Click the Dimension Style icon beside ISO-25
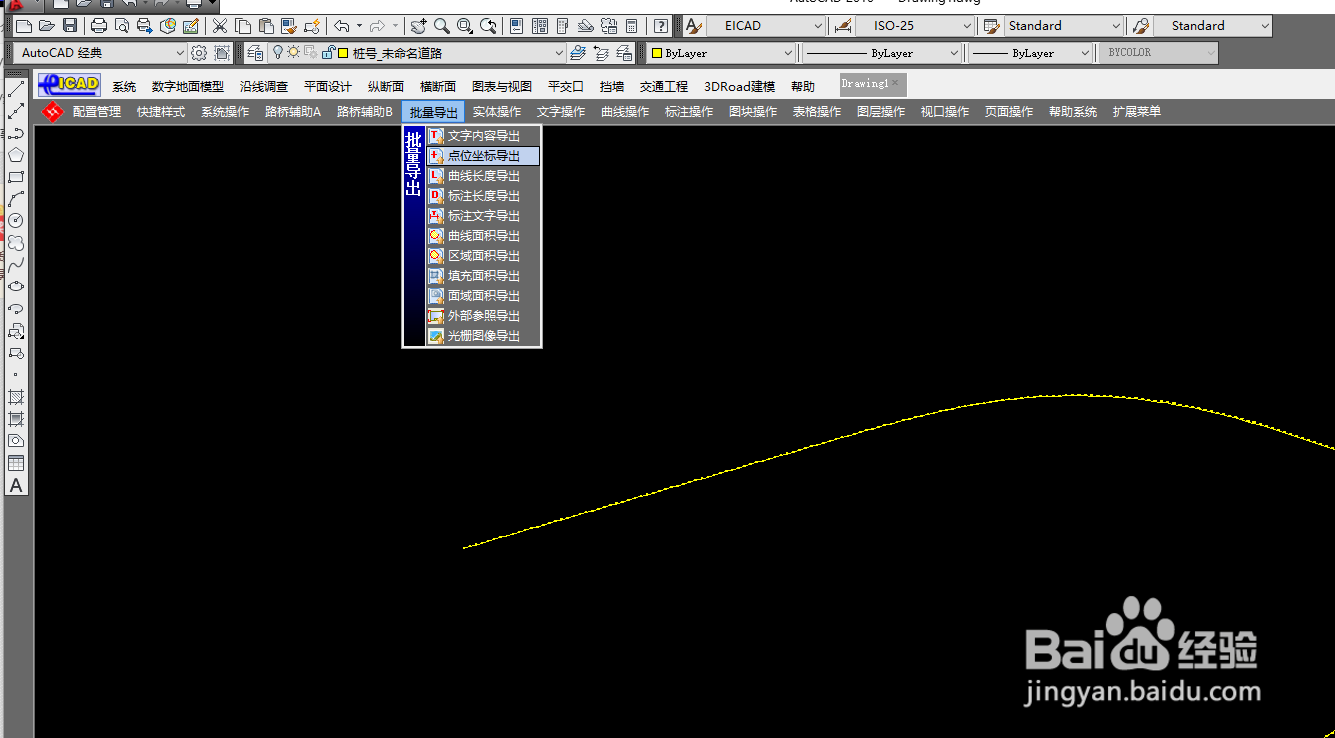The width and height of the screenshot is (1335, 738). 843,26
